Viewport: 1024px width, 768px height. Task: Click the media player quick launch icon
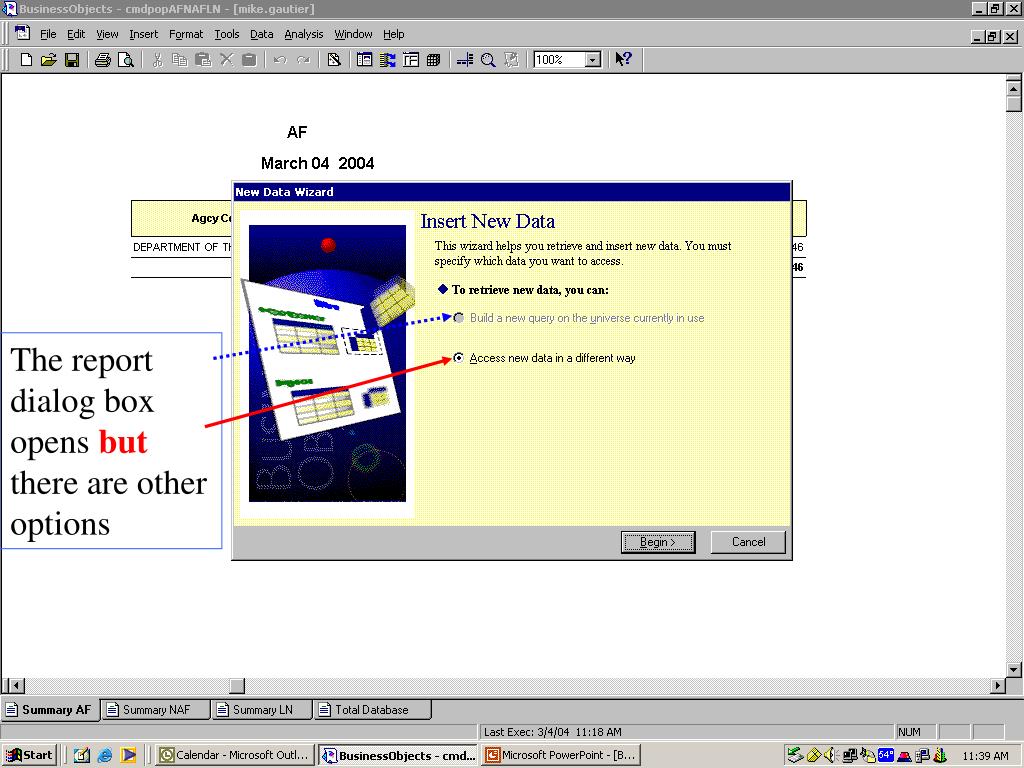pos(129,755)
